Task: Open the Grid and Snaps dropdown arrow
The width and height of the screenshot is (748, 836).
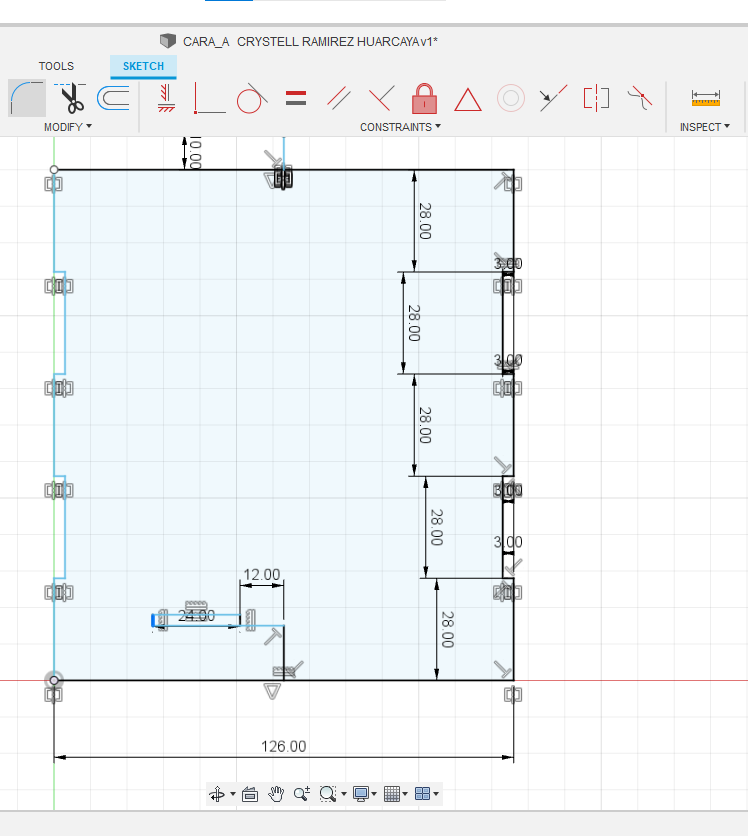Action: point(405,794)
